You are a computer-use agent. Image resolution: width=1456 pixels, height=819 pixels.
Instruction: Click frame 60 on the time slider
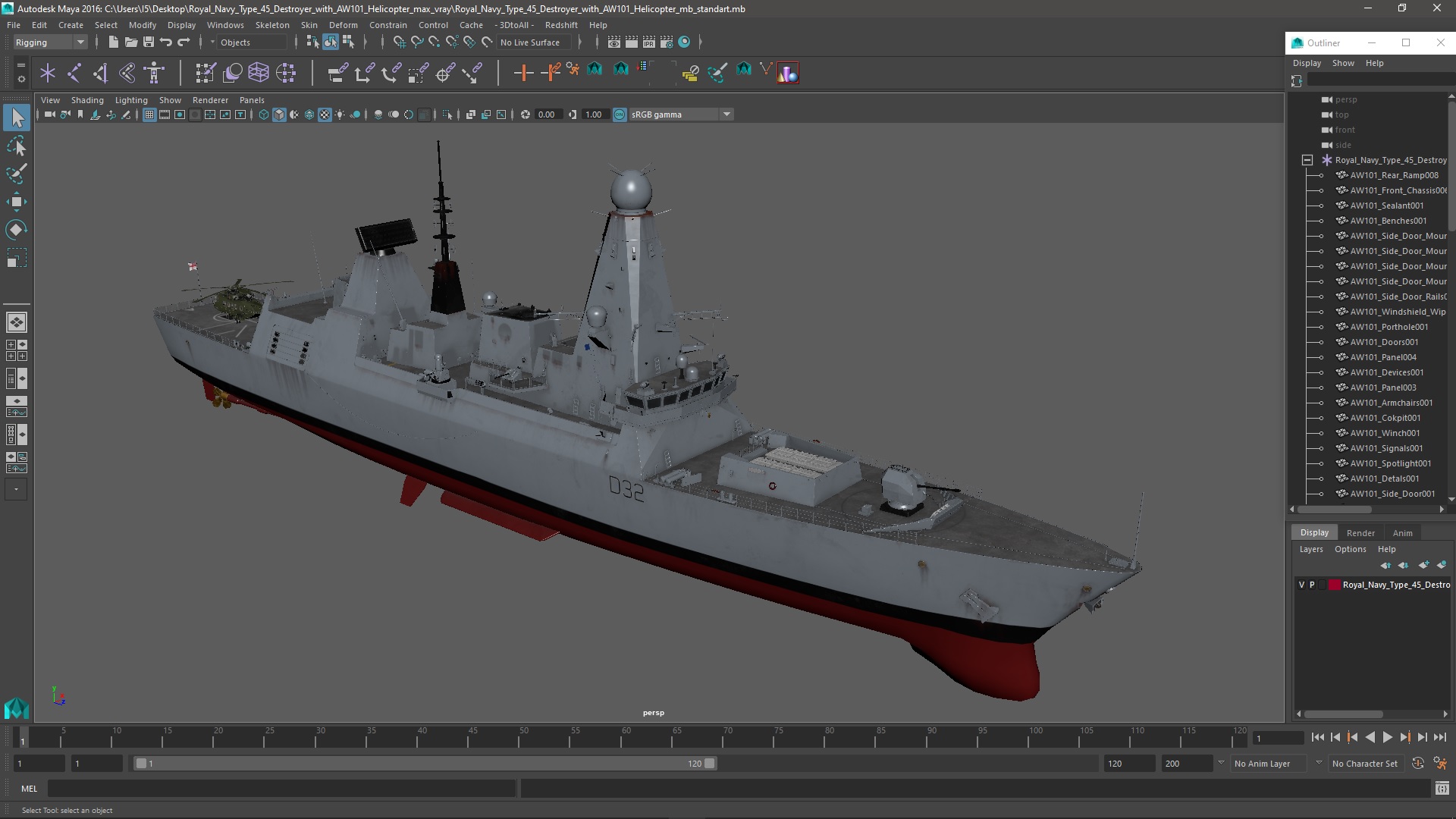point(626,737)
